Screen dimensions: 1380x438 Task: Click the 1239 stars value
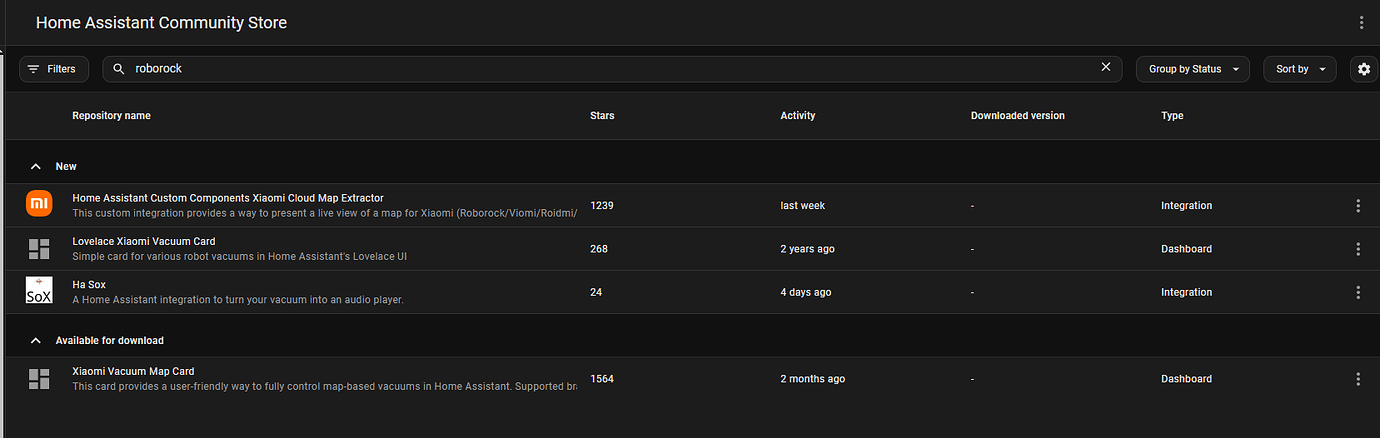602,206
